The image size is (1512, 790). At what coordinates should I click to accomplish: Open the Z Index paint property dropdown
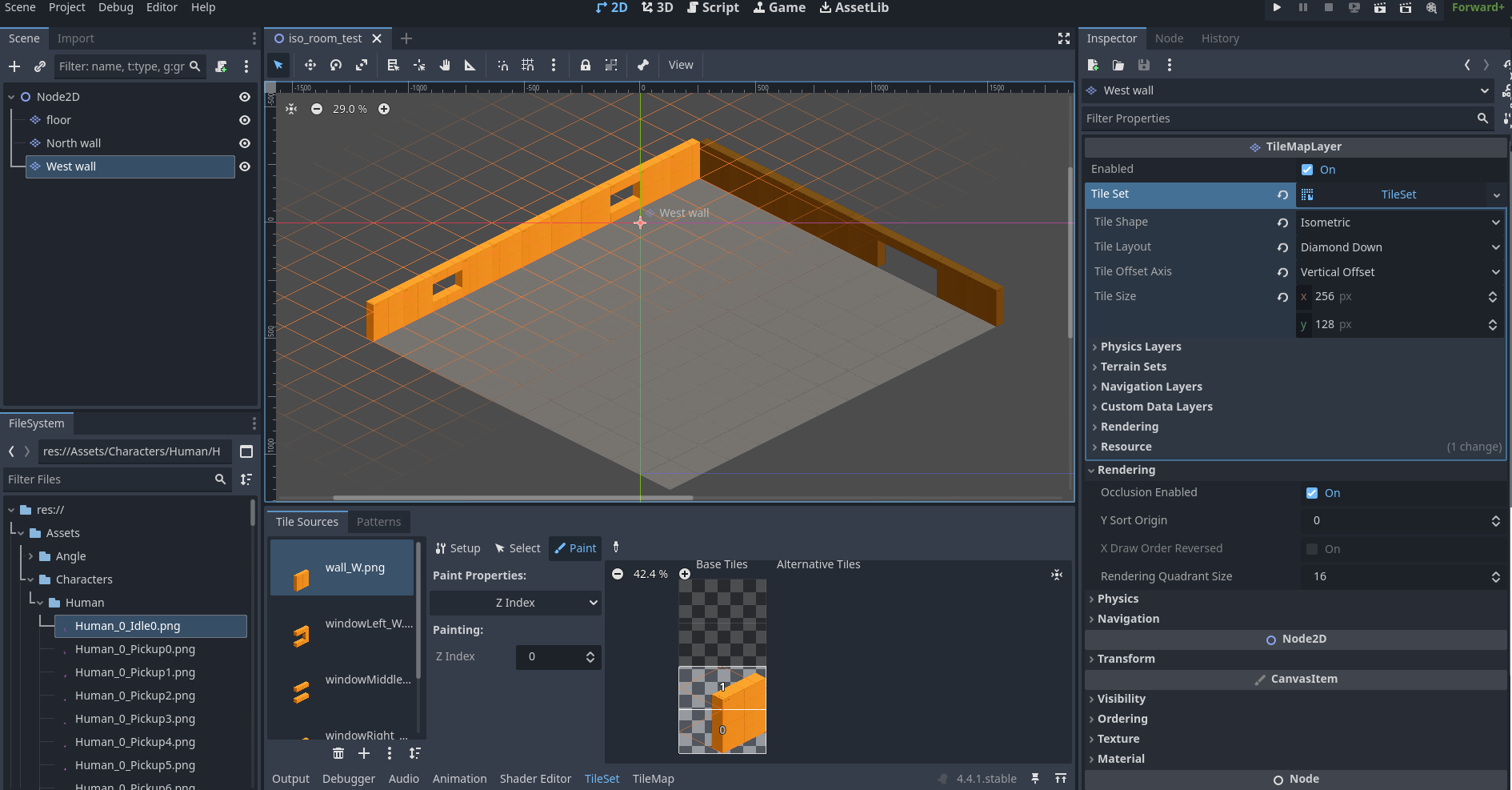click(x=515, y=603)
